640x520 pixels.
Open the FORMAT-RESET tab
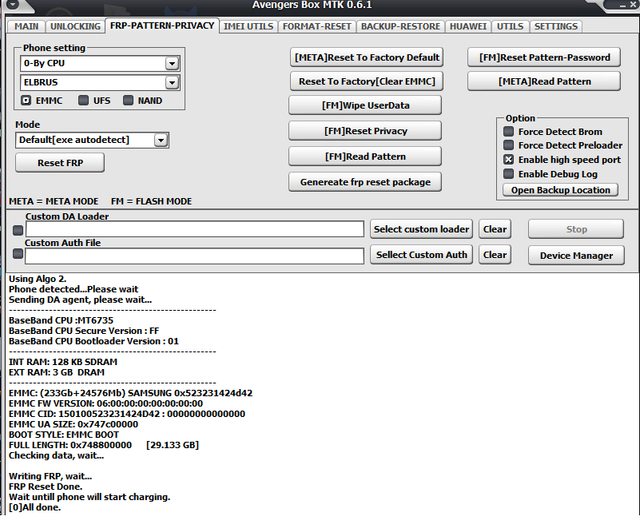click(317, 27)
